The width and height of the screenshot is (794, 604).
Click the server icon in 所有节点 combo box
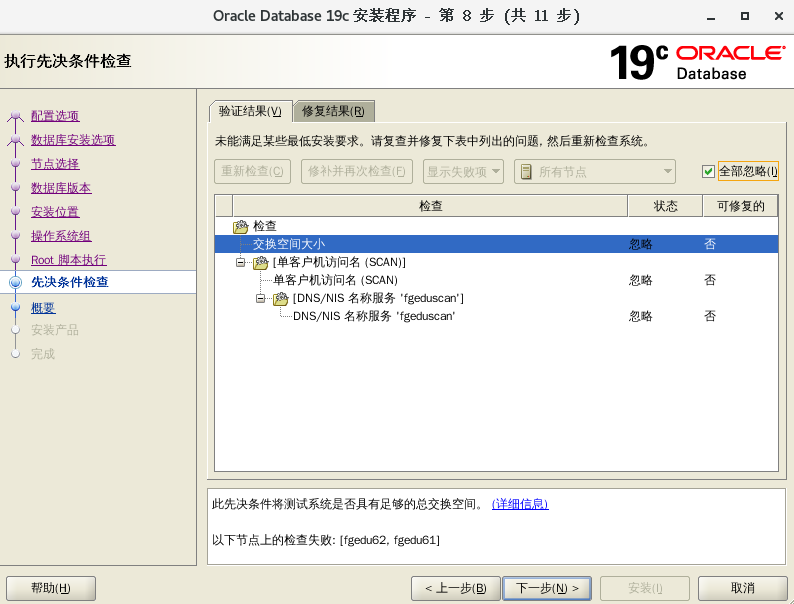click(x=526, y=172)
